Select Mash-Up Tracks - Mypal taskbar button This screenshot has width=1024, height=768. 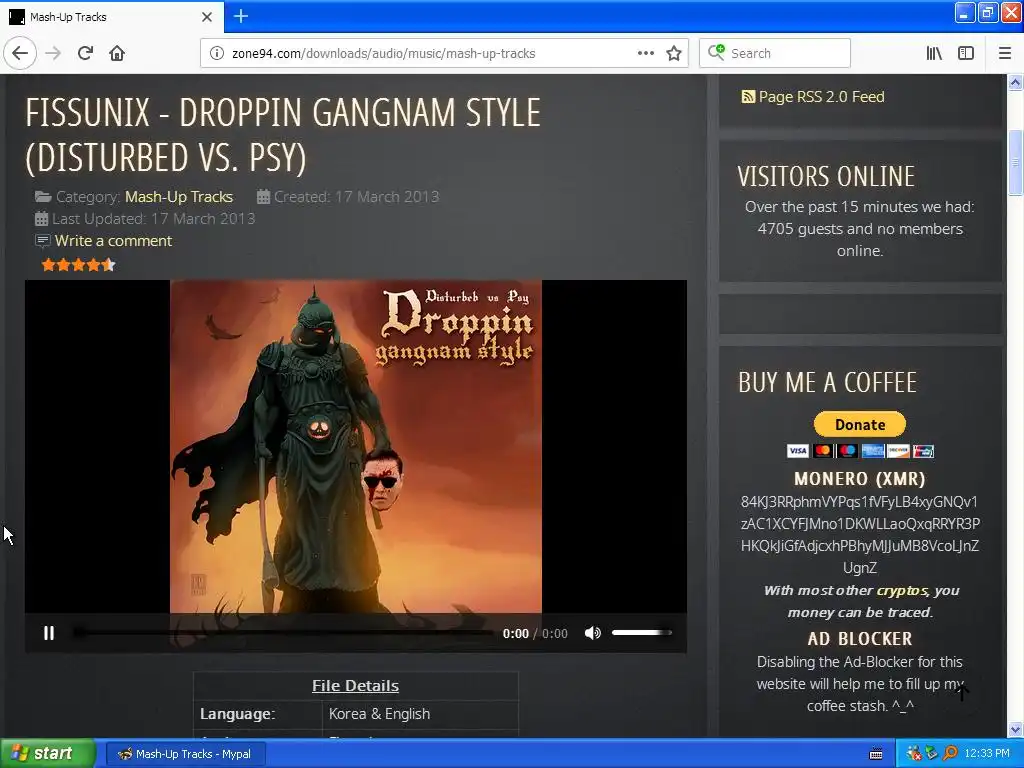pyautogui.click(x=185, y=754)
